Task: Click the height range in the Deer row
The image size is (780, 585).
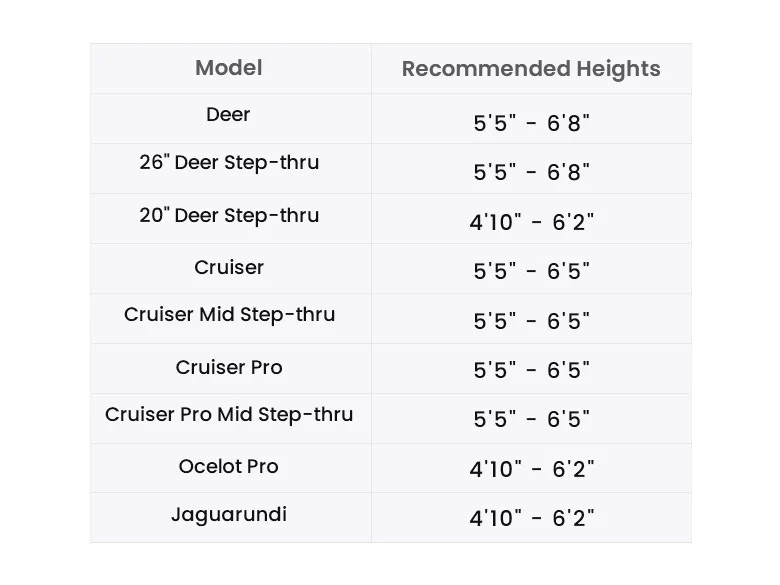Action: click(531, 123)
